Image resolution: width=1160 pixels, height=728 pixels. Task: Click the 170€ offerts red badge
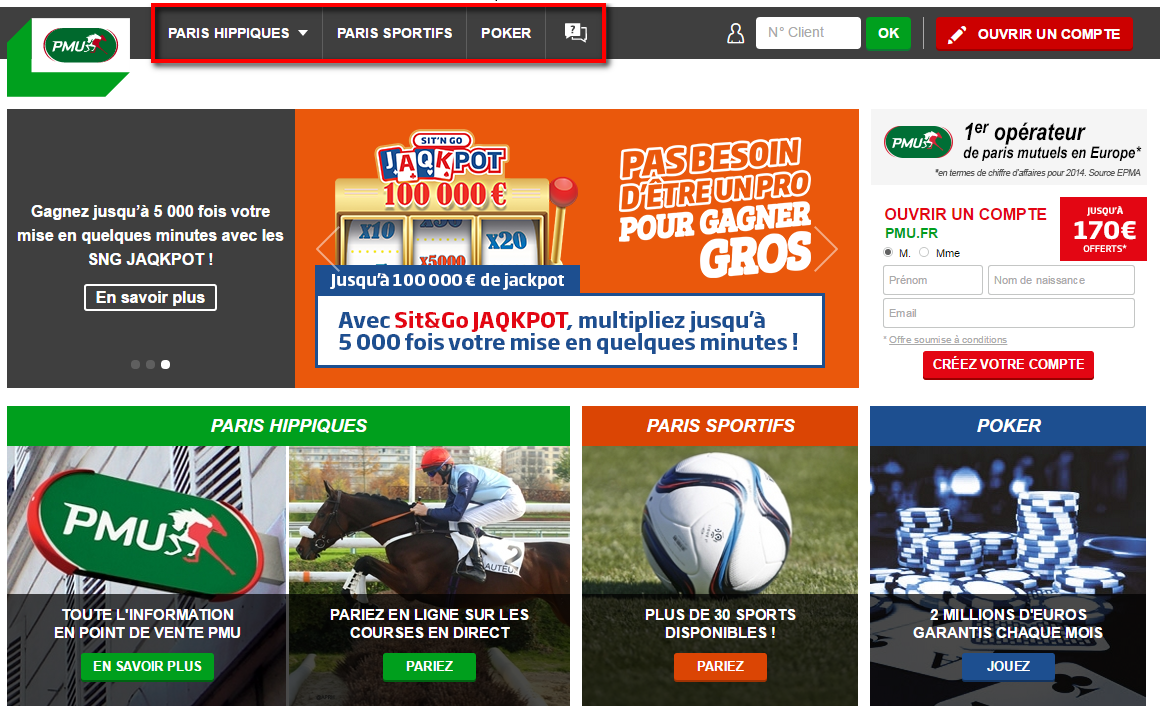(x=1103, y=229)
